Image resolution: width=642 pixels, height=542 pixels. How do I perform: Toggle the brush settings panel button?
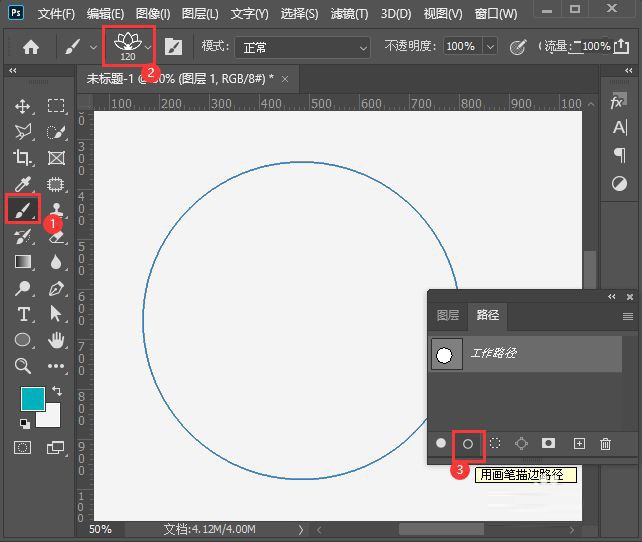174,47
